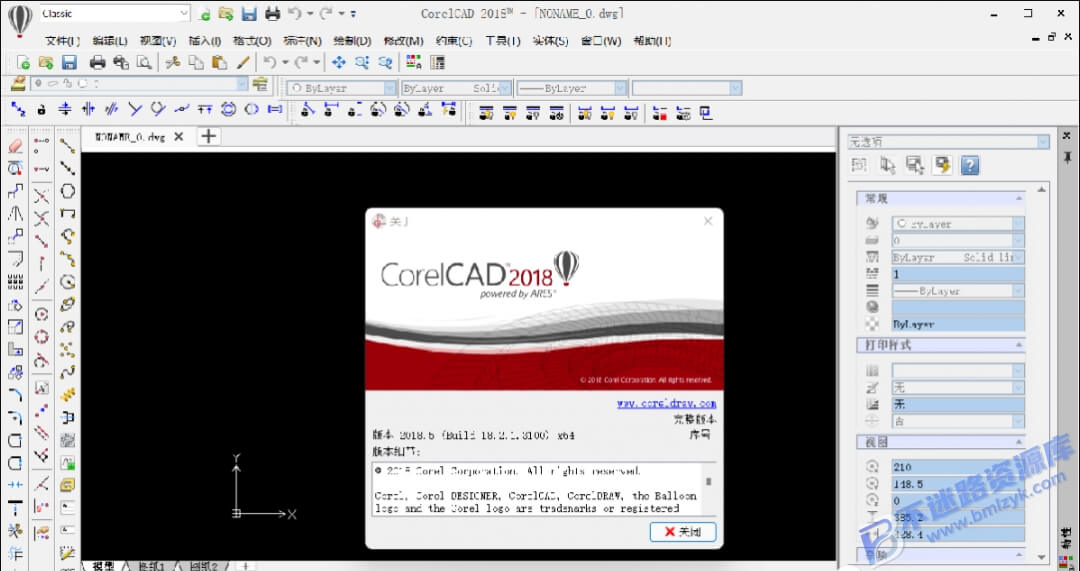Click the view field showing 210
This screenshot has width=1080, height=571.
(958, 467)
